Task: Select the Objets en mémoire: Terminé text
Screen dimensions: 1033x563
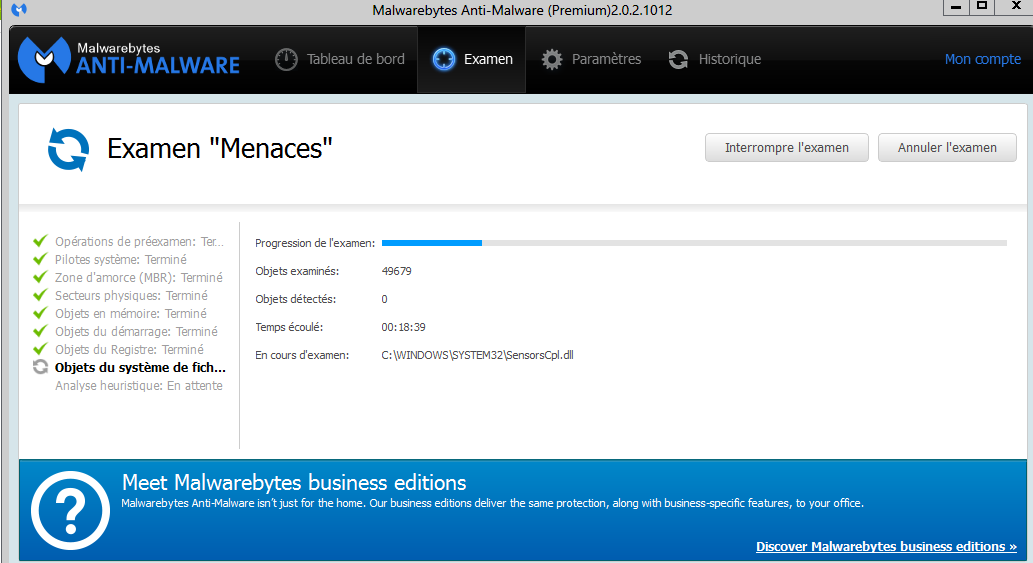Action: tap(130, 313)
